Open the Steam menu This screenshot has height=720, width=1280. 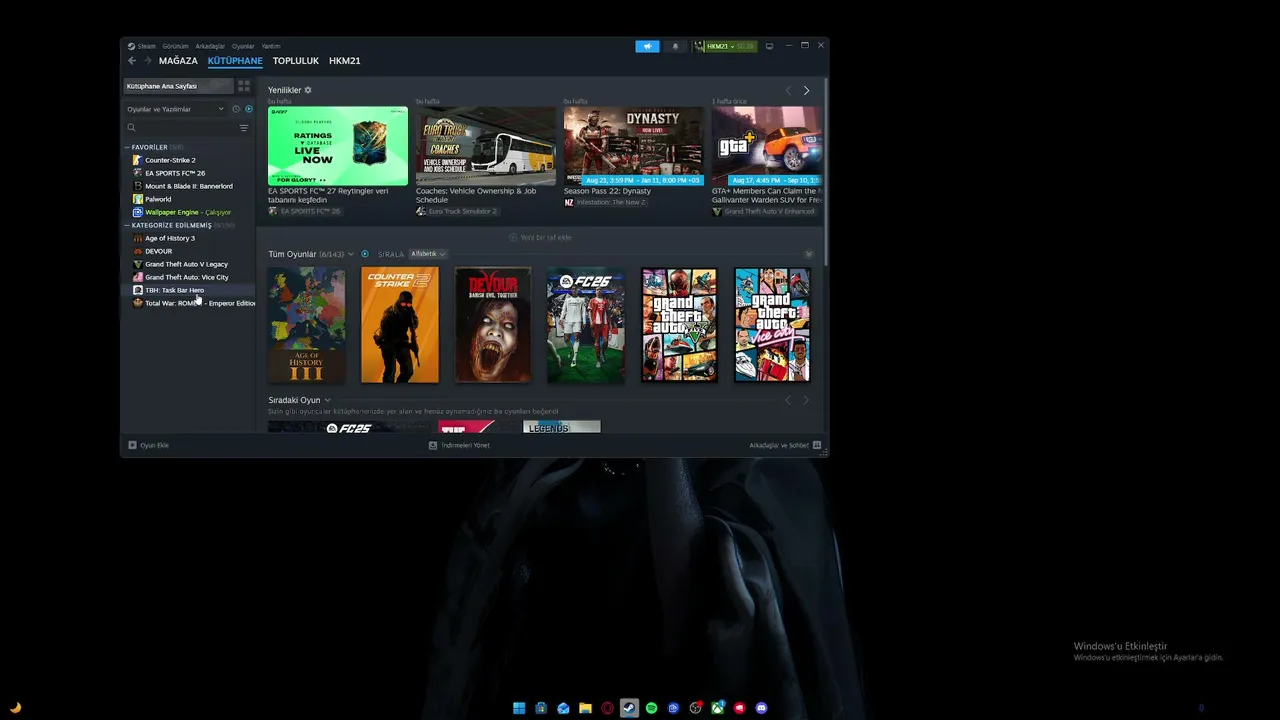(x=146, y=46)
